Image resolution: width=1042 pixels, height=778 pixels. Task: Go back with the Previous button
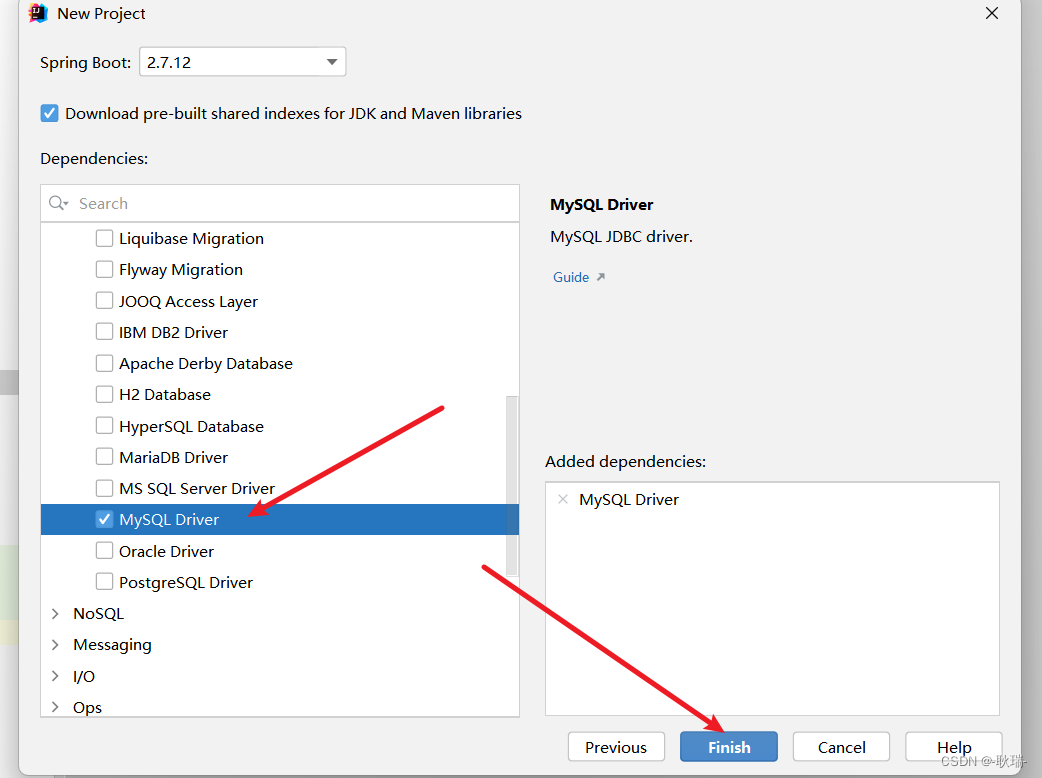pyautogui.click(x=616, y=747)
